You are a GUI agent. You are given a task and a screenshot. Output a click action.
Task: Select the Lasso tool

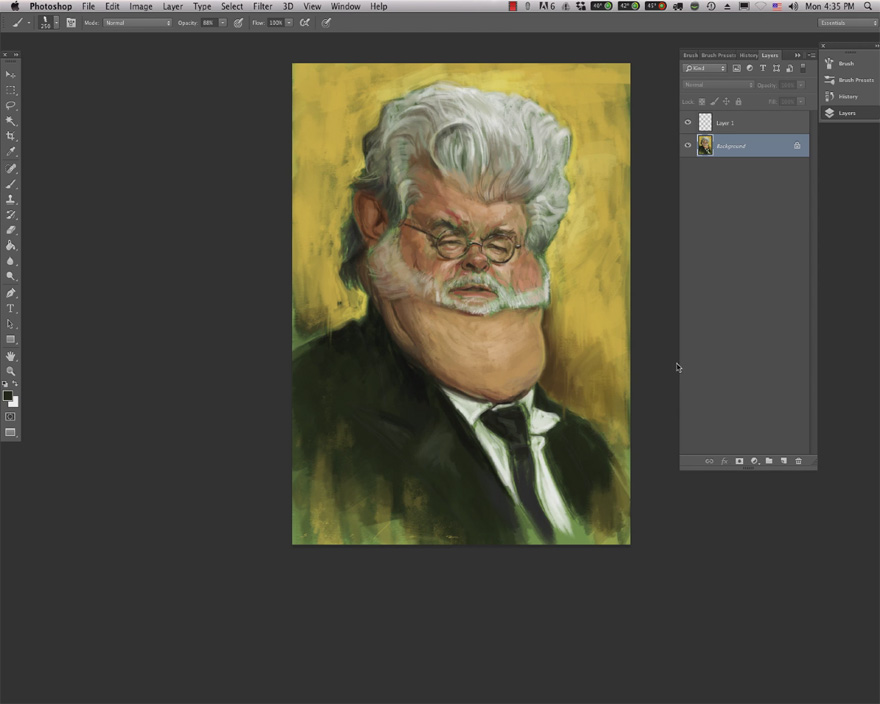pos(10,106)
